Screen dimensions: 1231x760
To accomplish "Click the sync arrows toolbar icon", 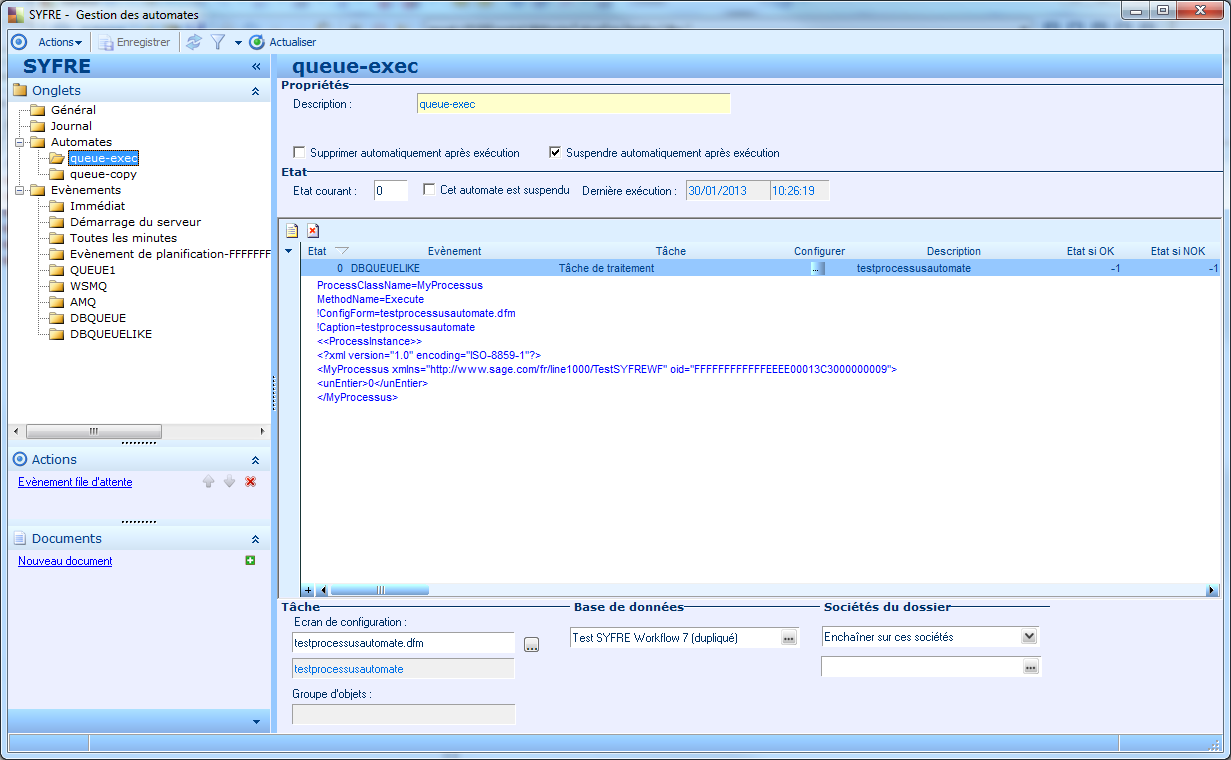I will point(194,42).
